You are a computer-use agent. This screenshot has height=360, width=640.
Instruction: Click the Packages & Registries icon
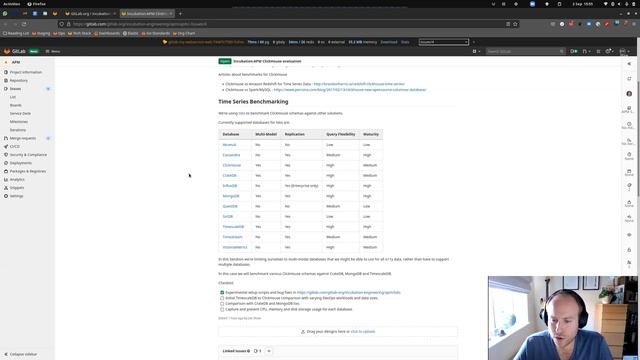click(x=6, y=171)
